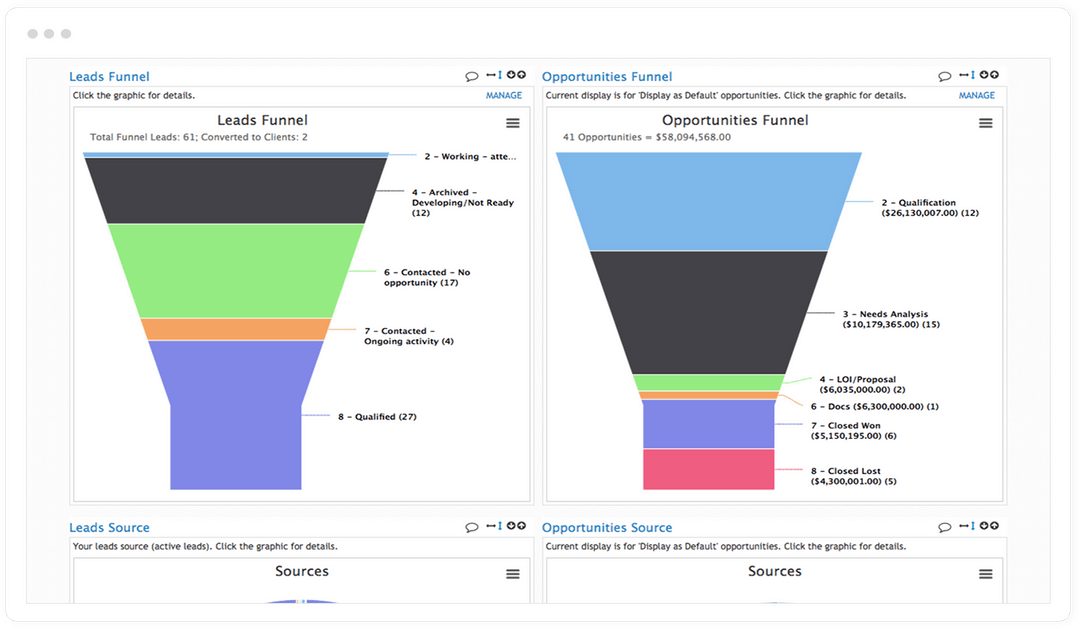Screen dimensions: 1080x629
Task: Open comments for the Opportunities Source panel
Action: [945, 528]
